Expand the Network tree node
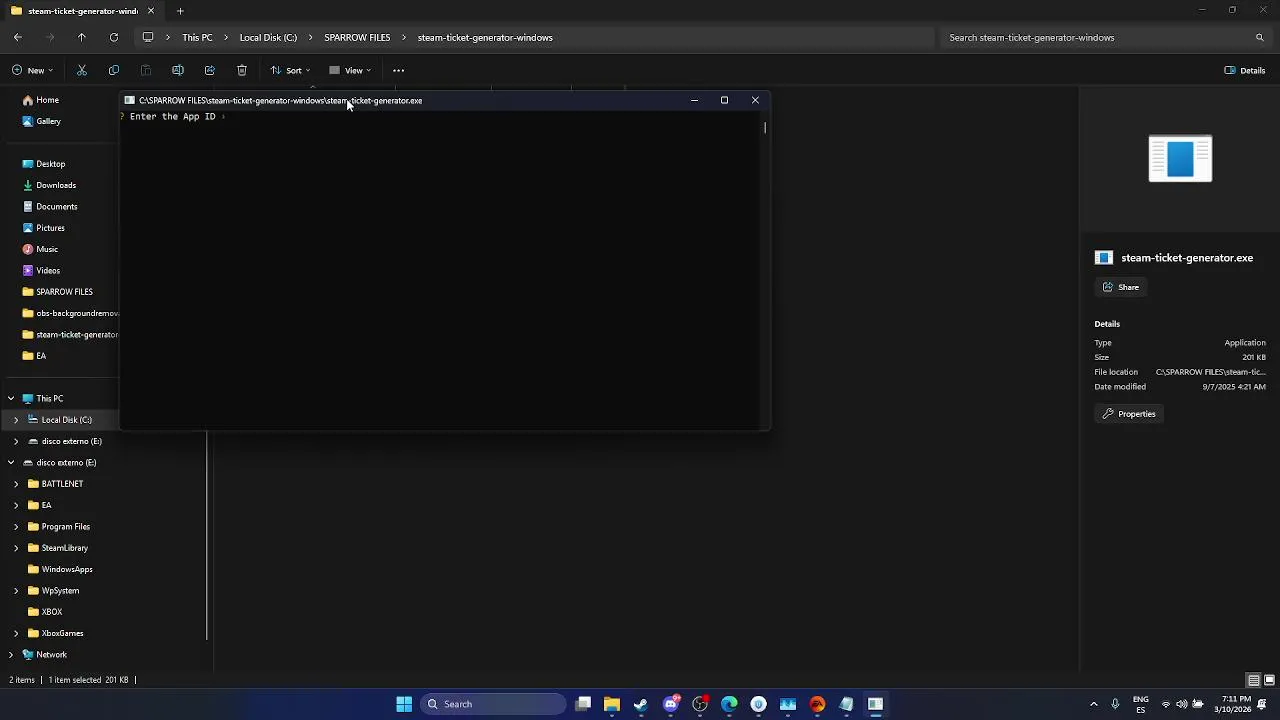The image size is (1280, 720). pyautogui.click(x=11, y=655)
